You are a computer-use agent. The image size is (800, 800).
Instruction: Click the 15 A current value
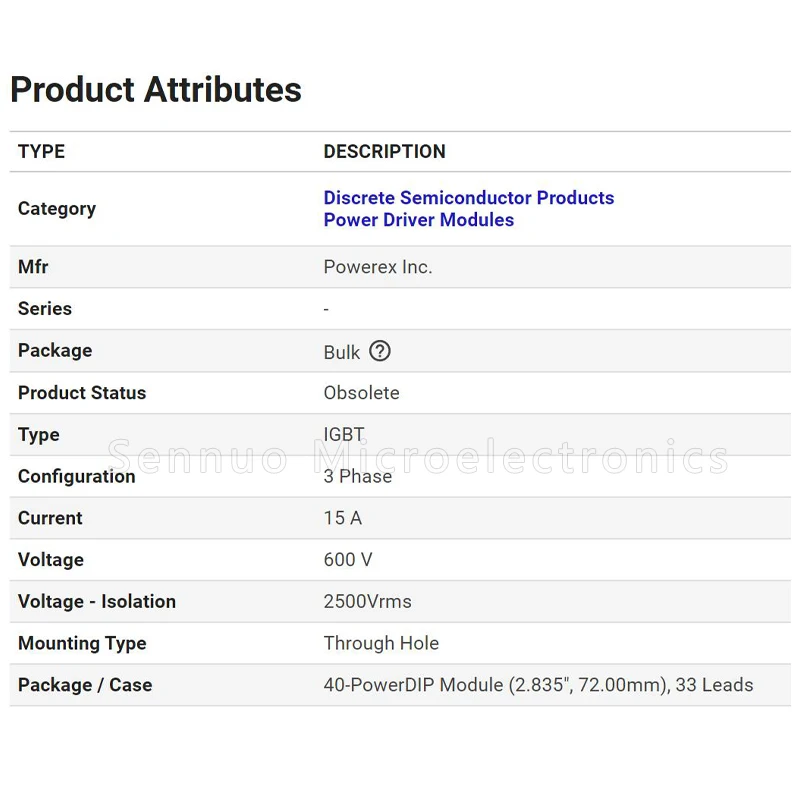(x=342, y=518)
